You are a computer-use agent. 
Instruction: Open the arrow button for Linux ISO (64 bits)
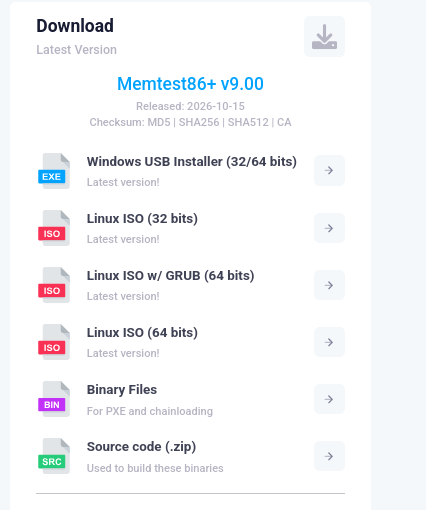[329, 342]
